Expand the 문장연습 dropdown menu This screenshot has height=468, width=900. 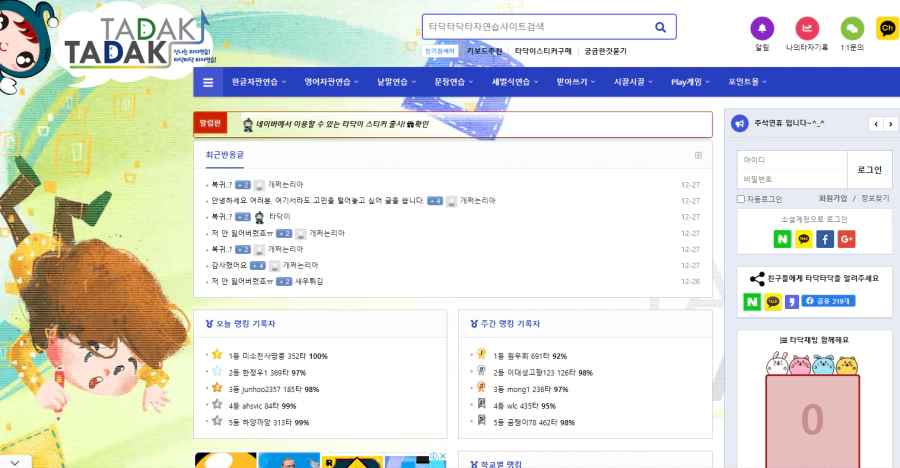(453, 82)
